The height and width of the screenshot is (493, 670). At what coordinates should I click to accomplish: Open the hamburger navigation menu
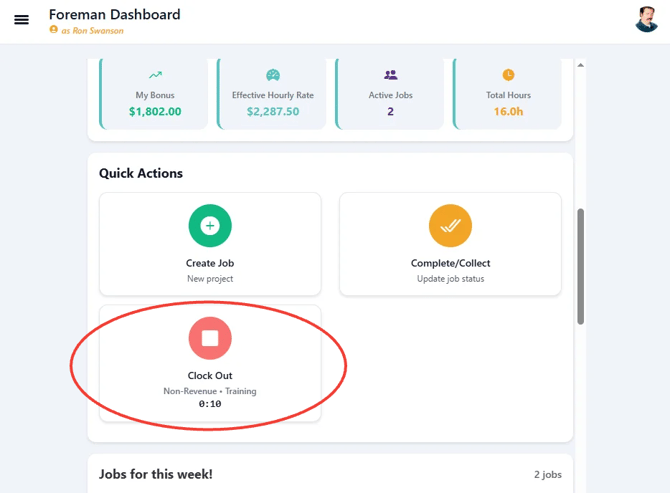click(21, 20)
